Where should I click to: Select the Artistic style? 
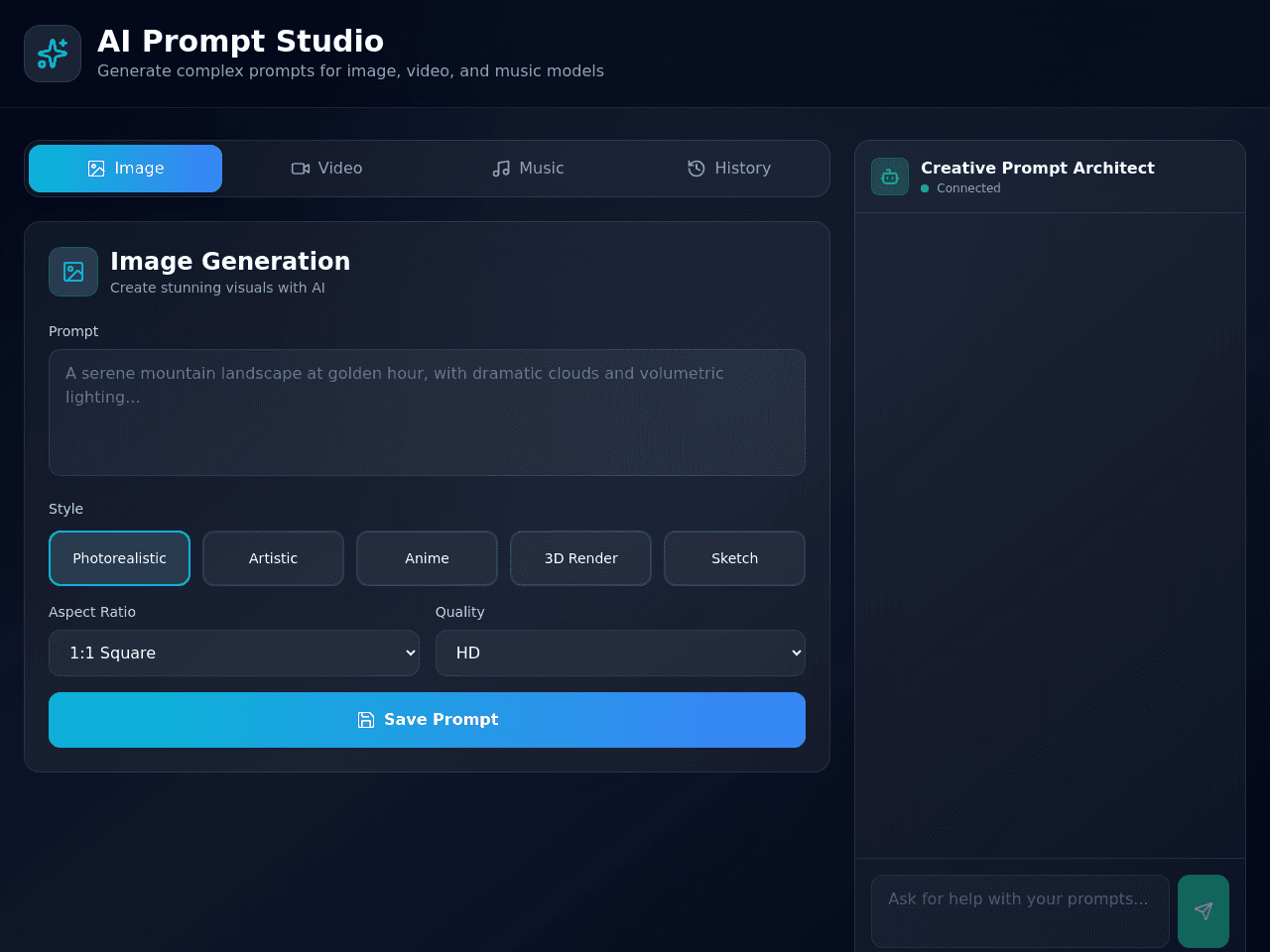point(273,558)
